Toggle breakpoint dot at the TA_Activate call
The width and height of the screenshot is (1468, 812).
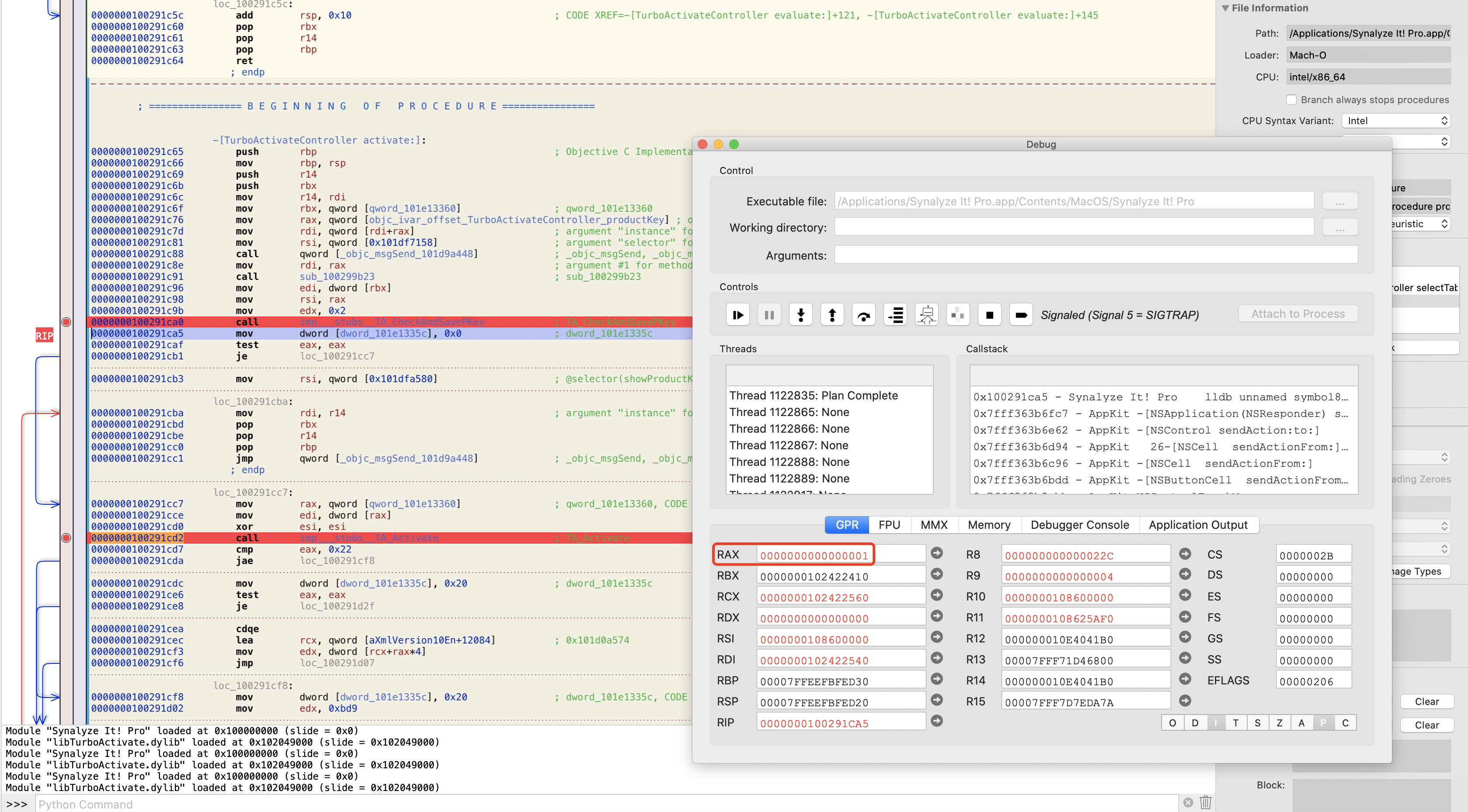66,538
